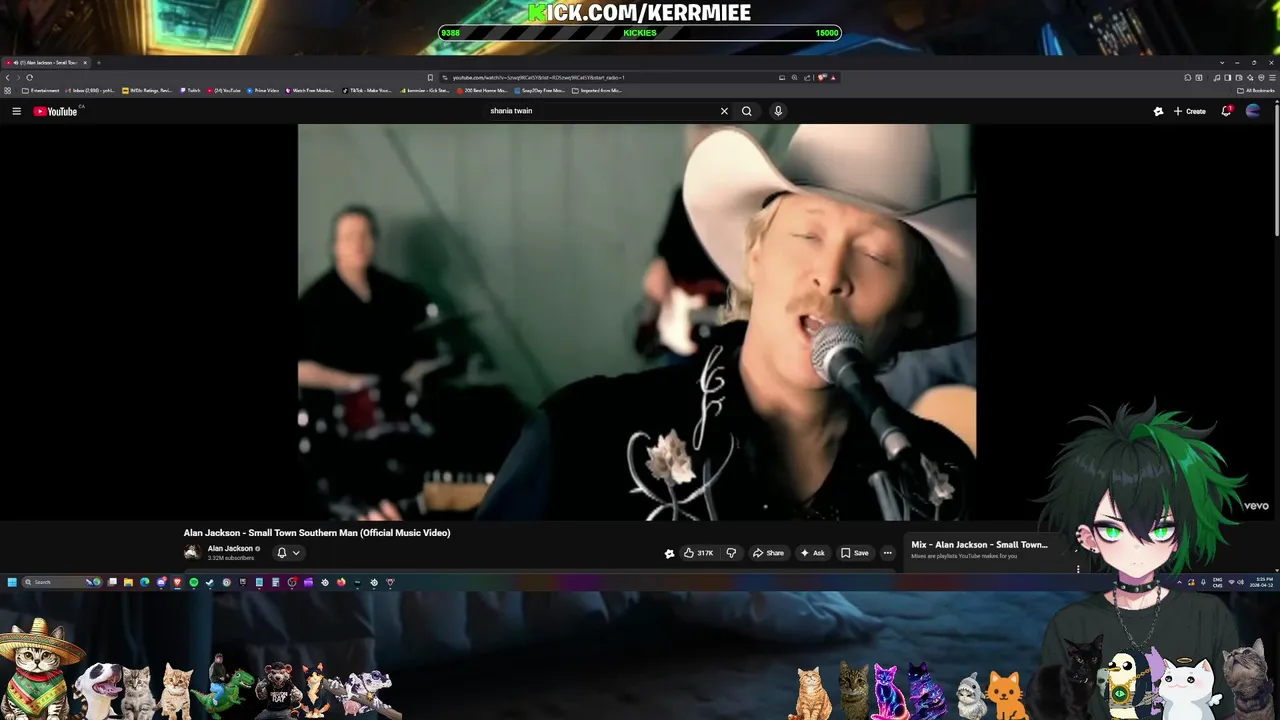
Task: Click the Brave Rewards triangle icon
Action: [833, 78]
